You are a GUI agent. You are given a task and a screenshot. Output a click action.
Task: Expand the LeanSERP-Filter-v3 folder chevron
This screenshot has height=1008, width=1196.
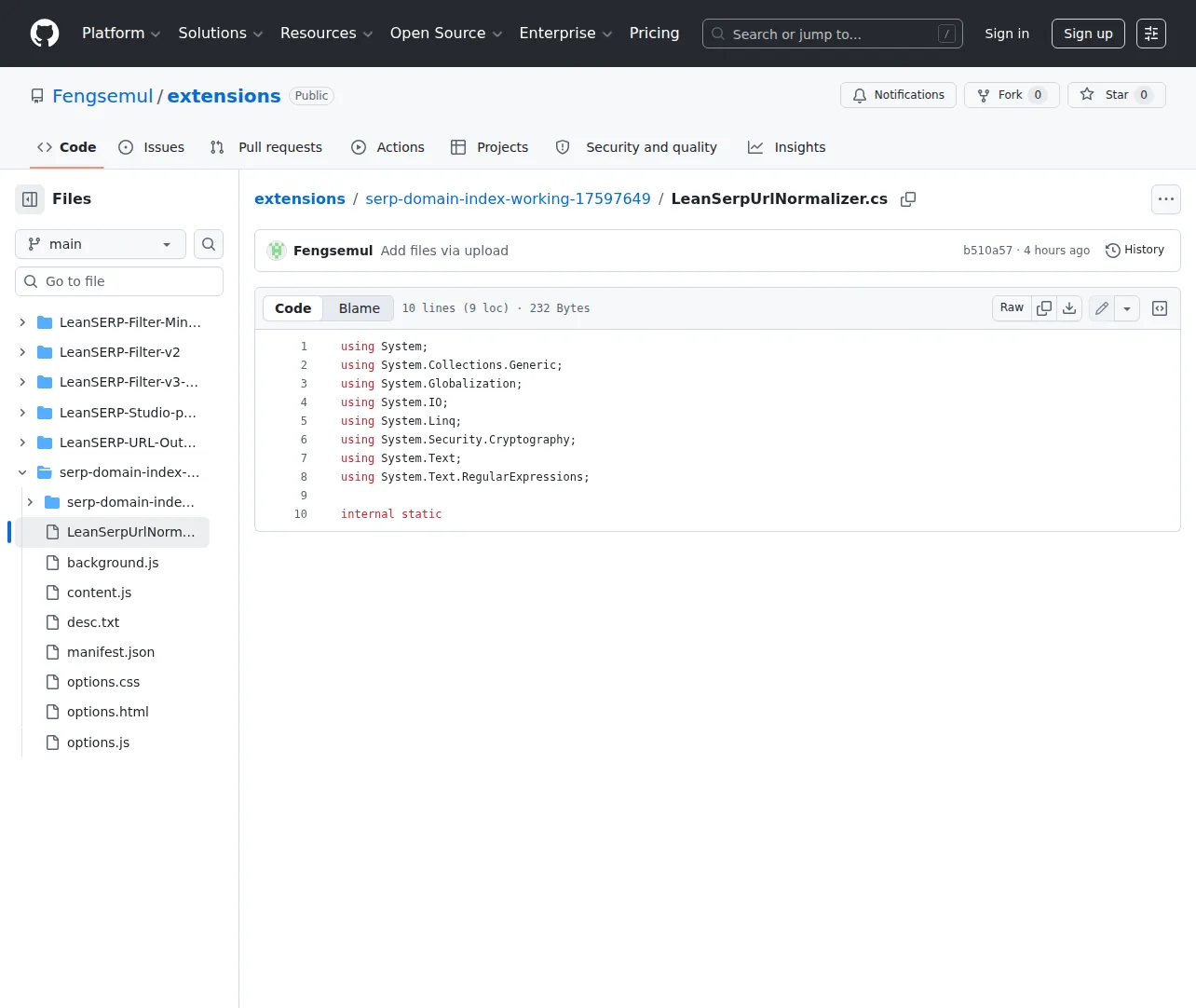[x=22, y=382]
